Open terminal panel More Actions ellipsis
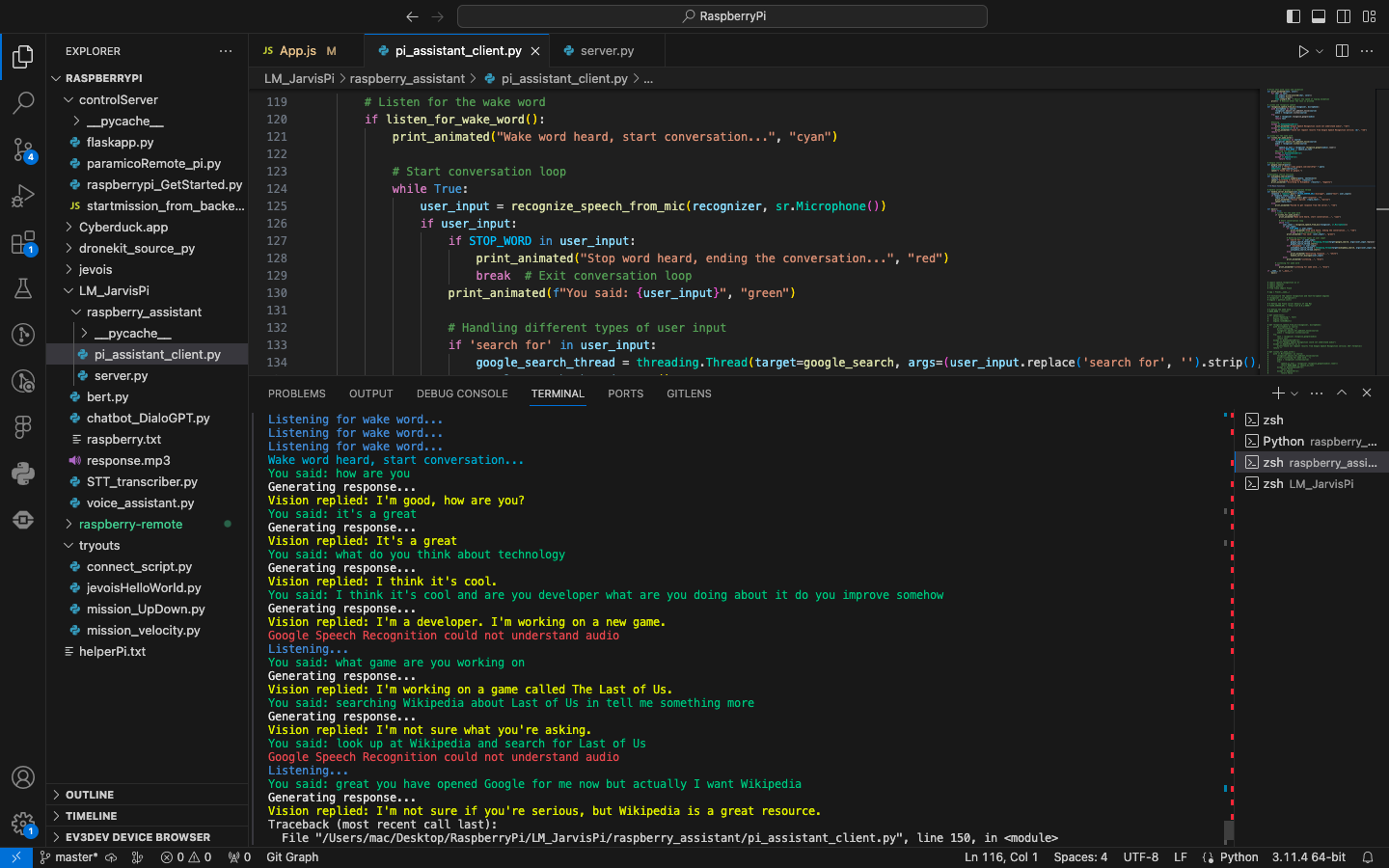 coord(1317,393)
